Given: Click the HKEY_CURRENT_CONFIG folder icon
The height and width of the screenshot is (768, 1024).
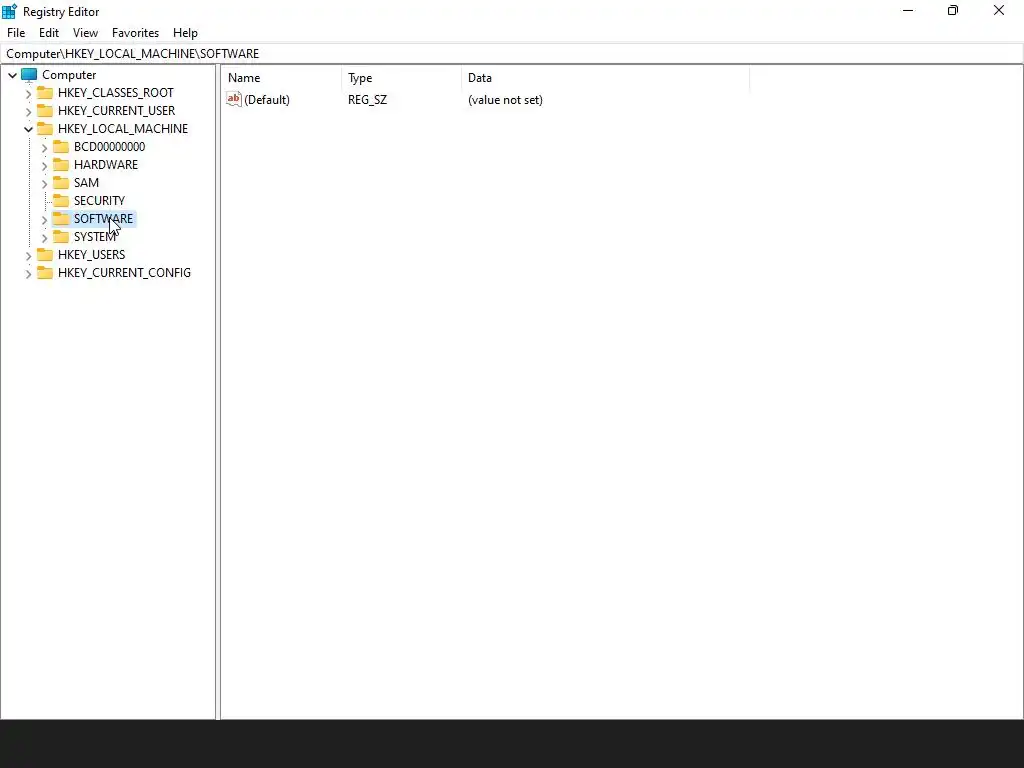Looking at the screenshot, I should [45, 272].
